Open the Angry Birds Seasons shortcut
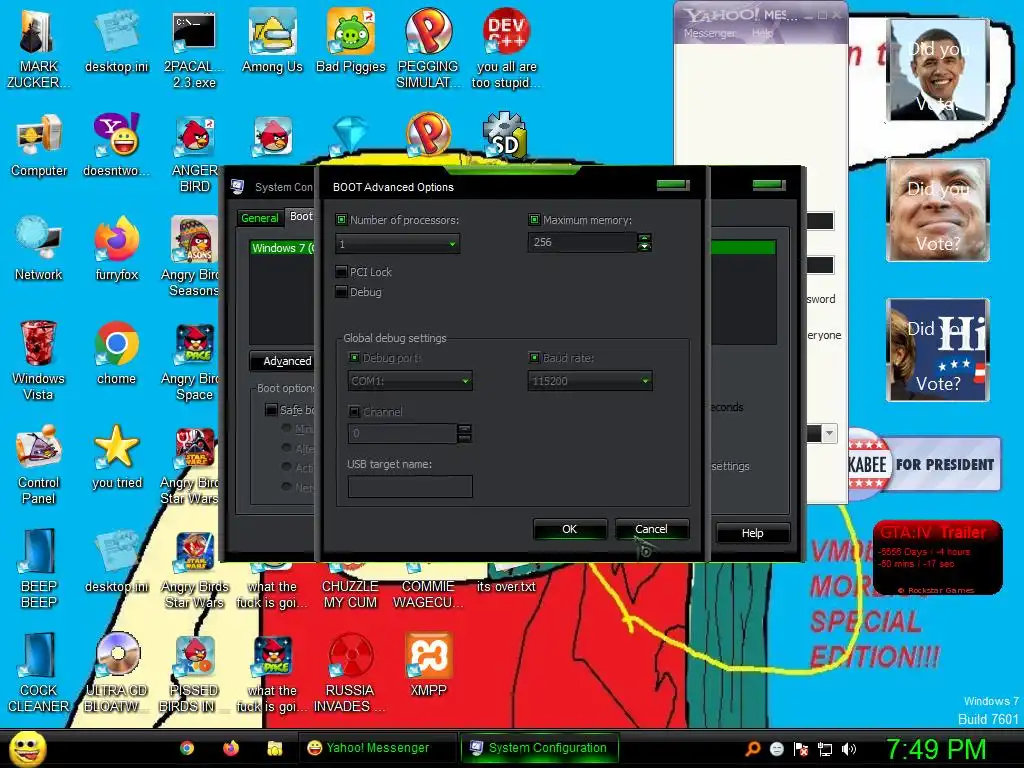Viewport: 1024px width, 768px height. coord(191,257)
